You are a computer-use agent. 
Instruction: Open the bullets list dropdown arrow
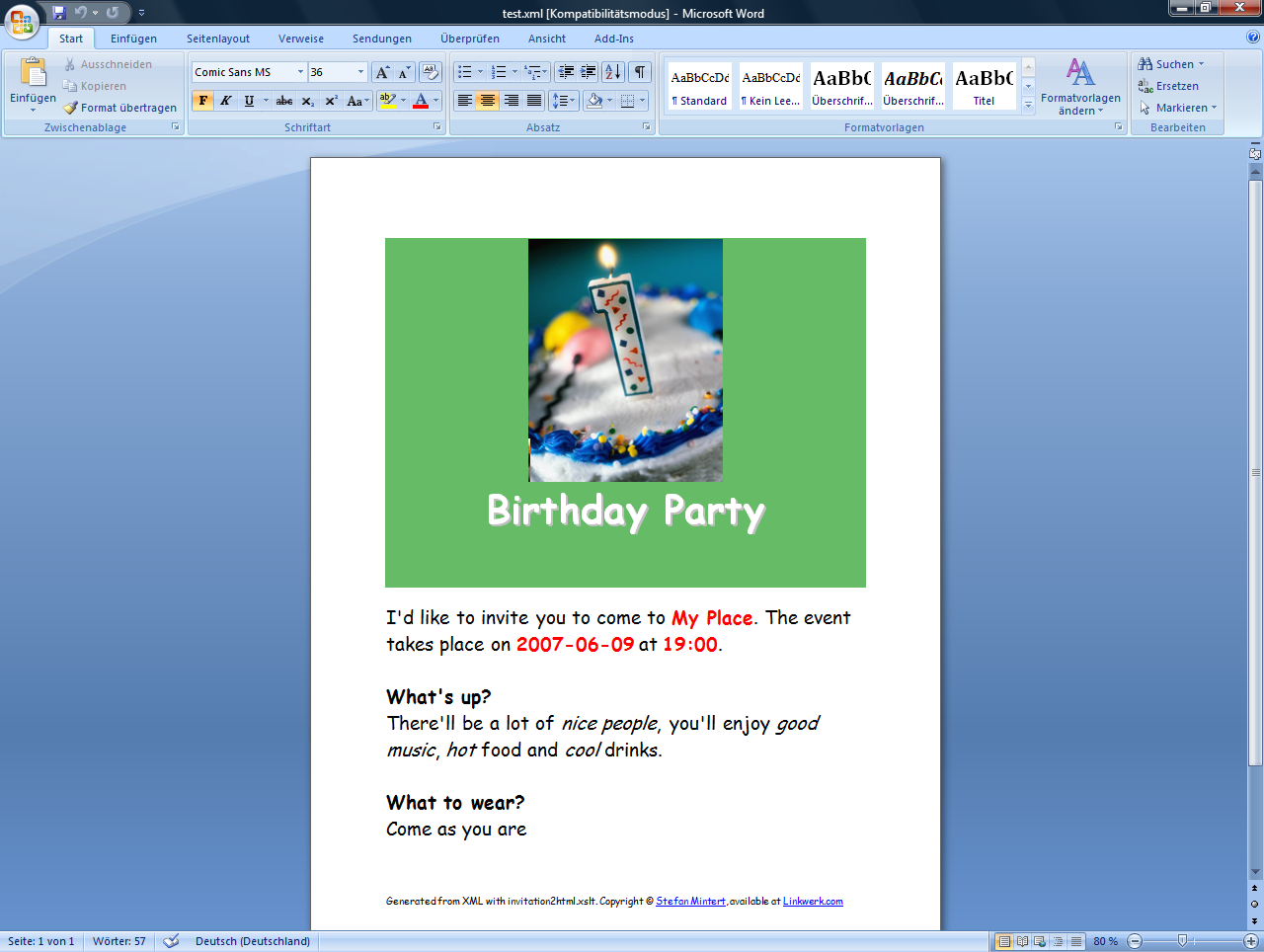(480, 72)
